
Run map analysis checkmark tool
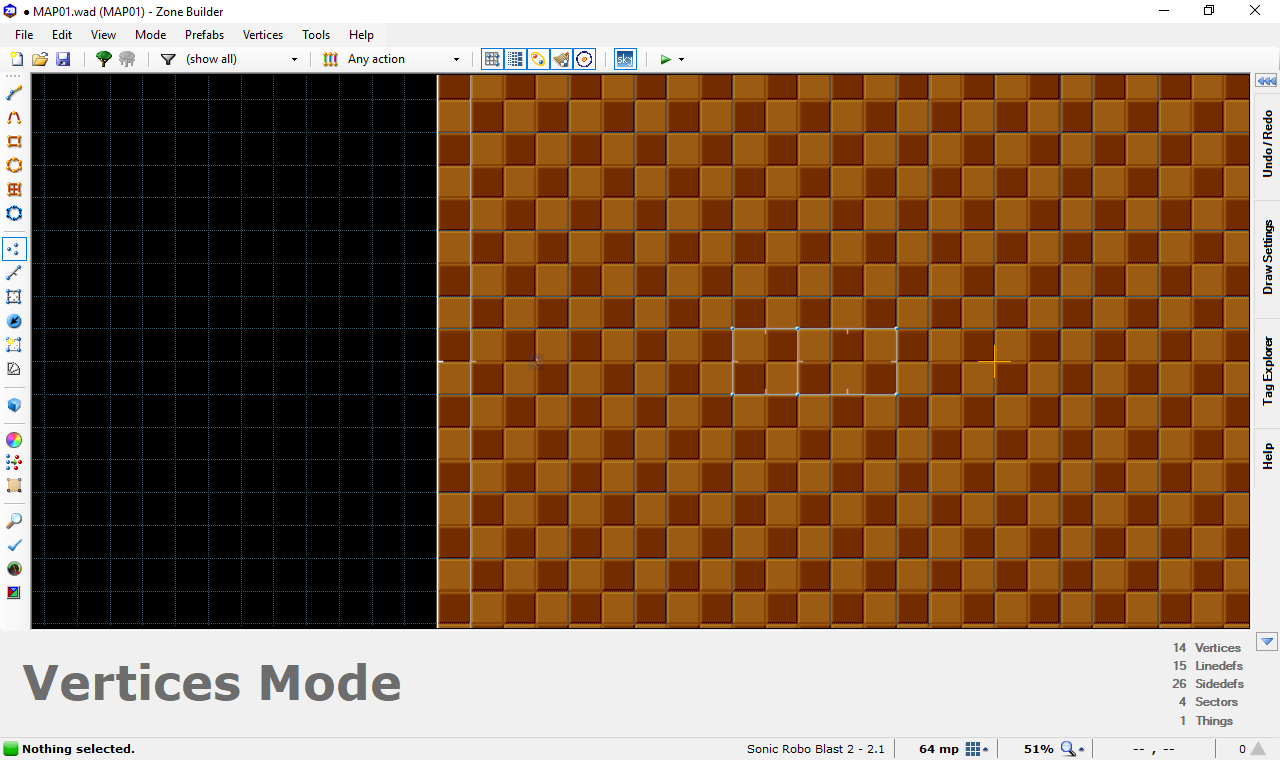tap(14, 545)
